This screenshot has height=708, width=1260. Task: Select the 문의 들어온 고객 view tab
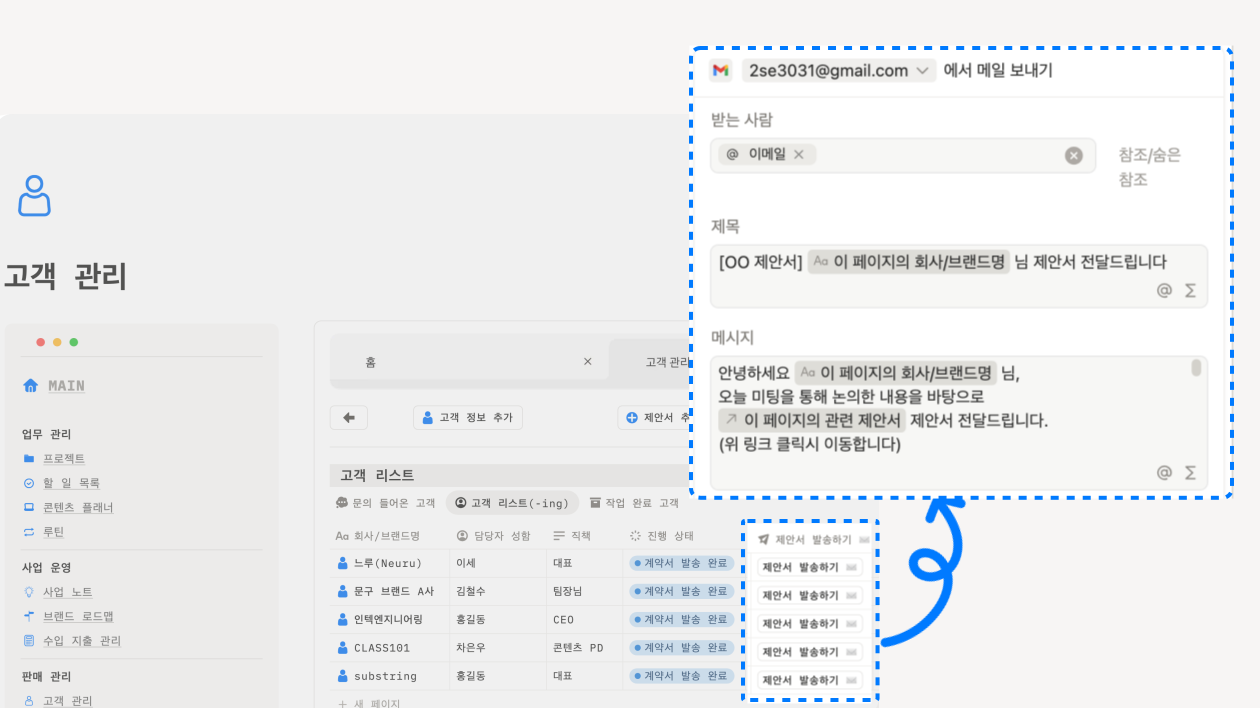[386, 503]
